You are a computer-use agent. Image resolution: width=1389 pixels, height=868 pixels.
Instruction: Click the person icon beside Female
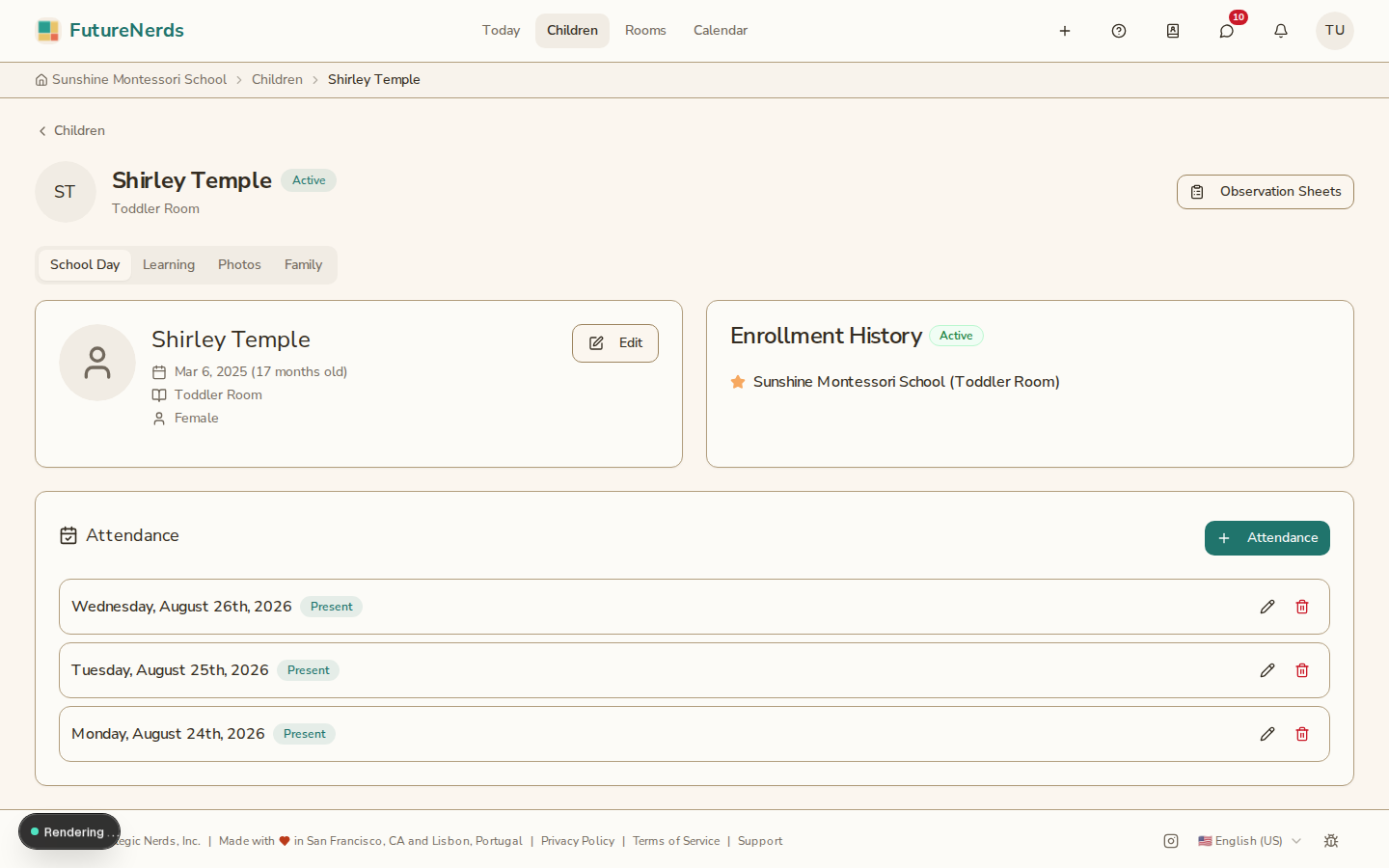159,419
